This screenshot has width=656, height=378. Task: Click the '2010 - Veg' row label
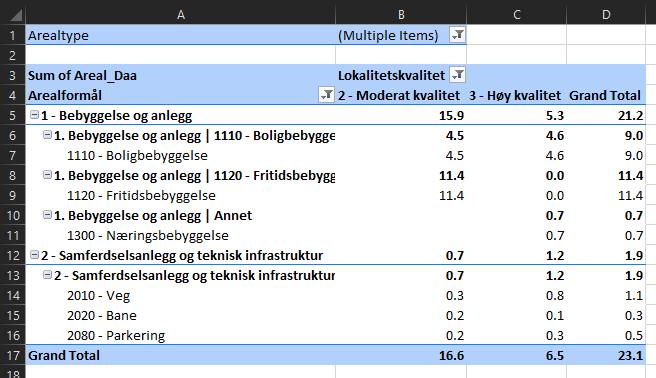[x=98, y=296]
